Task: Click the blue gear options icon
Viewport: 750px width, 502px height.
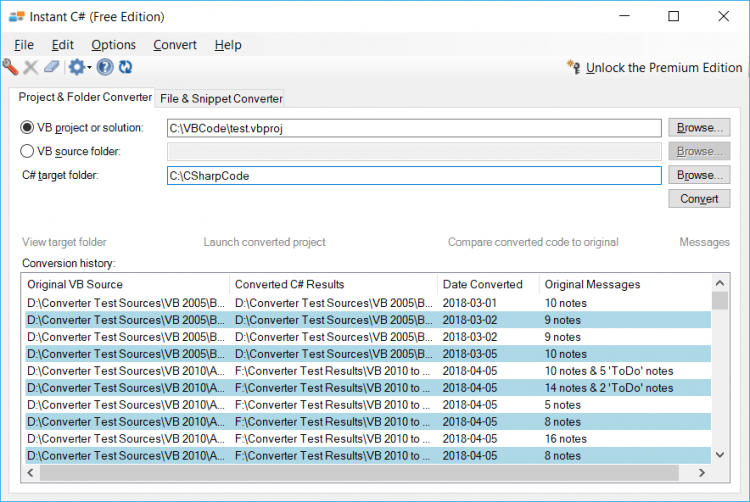Action: pos(76,68)
